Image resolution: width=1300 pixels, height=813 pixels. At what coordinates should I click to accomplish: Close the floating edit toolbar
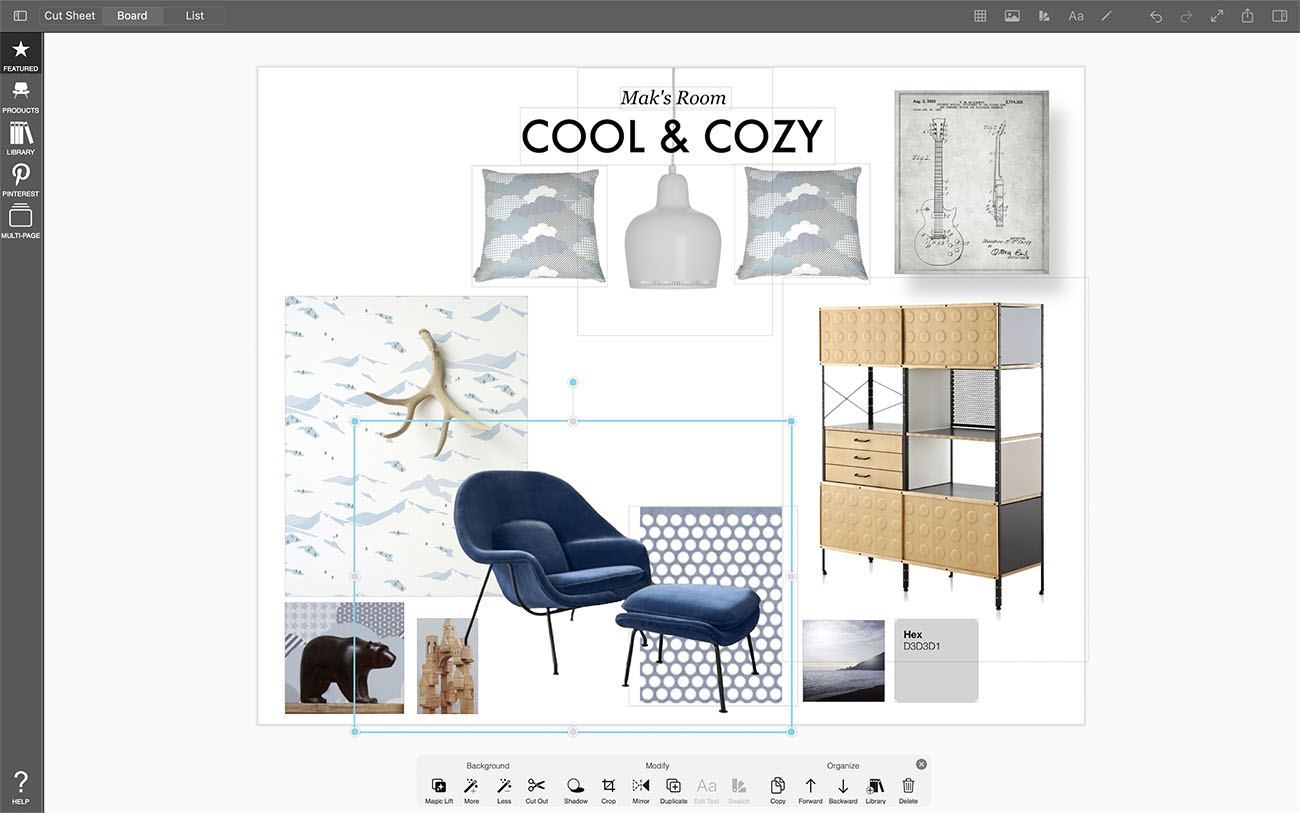tap(921, 764)
